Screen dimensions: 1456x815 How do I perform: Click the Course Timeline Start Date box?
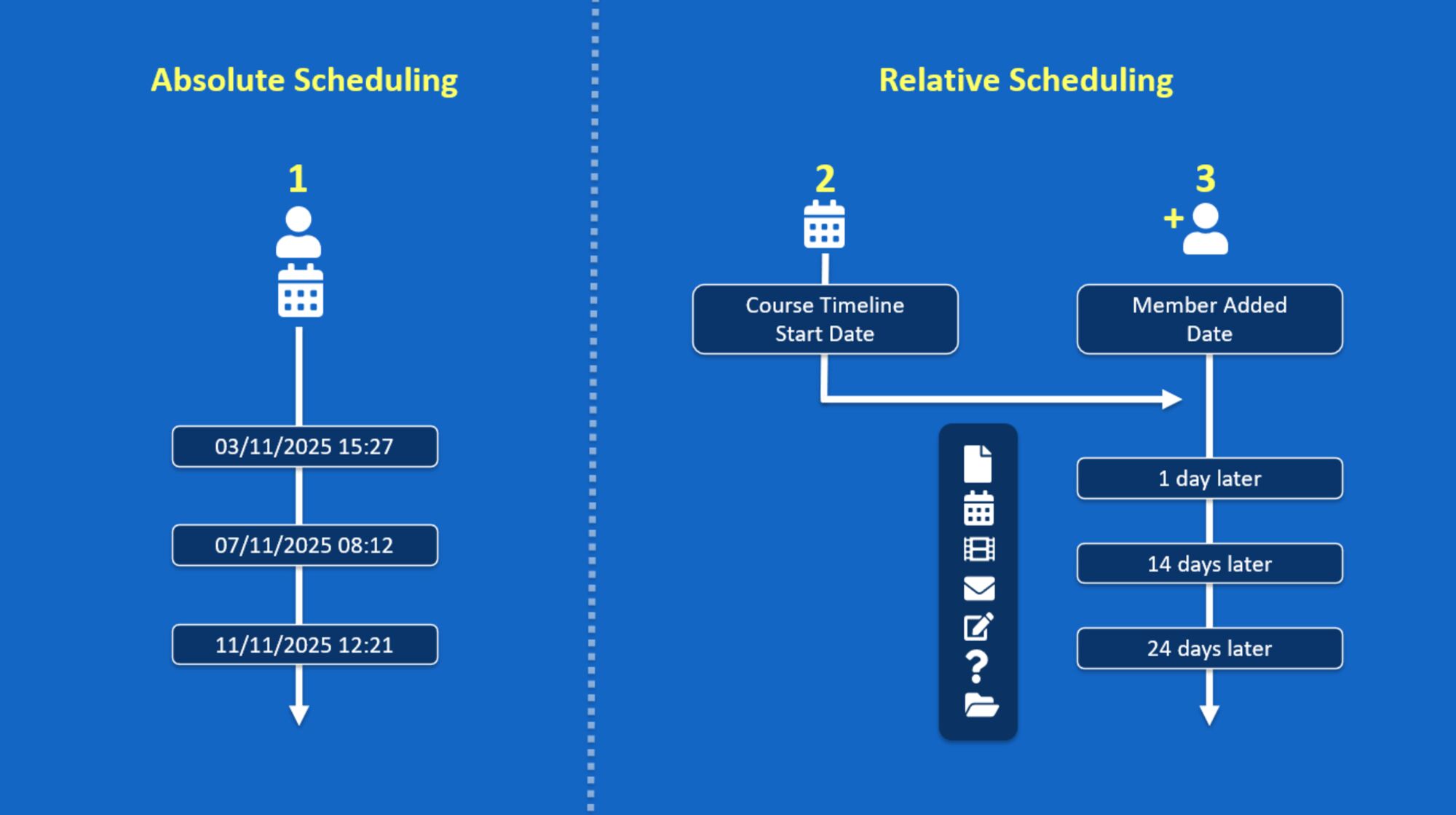(825, 320)
